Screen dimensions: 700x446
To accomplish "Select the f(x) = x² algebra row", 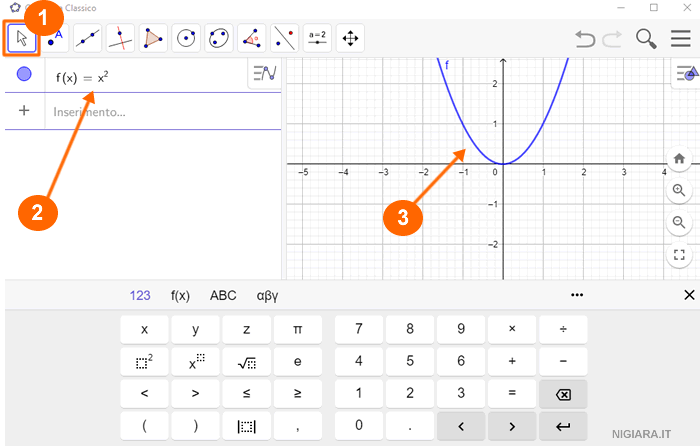I will click(143, 76).
